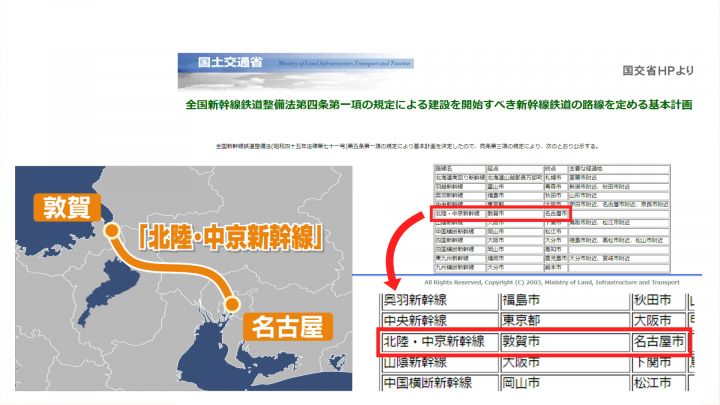Select 羽越新幹線 in the small table
Image resolution: width=720 pixels, height=405 pixels.
tap(460, 186)
